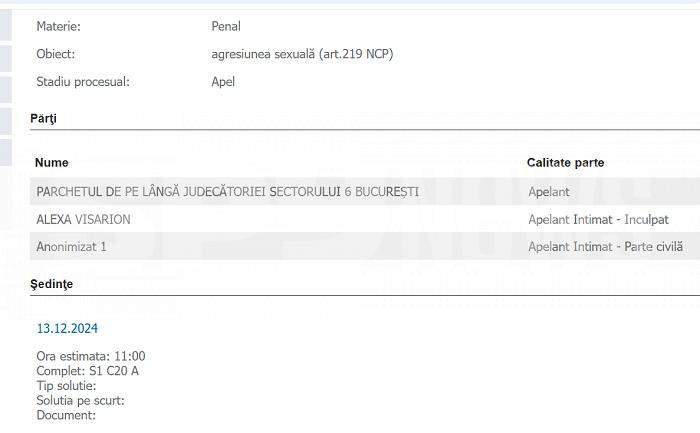Click the Obiect: field label
The width and height of the screenshot is (700, 433).
coord(56,54)
